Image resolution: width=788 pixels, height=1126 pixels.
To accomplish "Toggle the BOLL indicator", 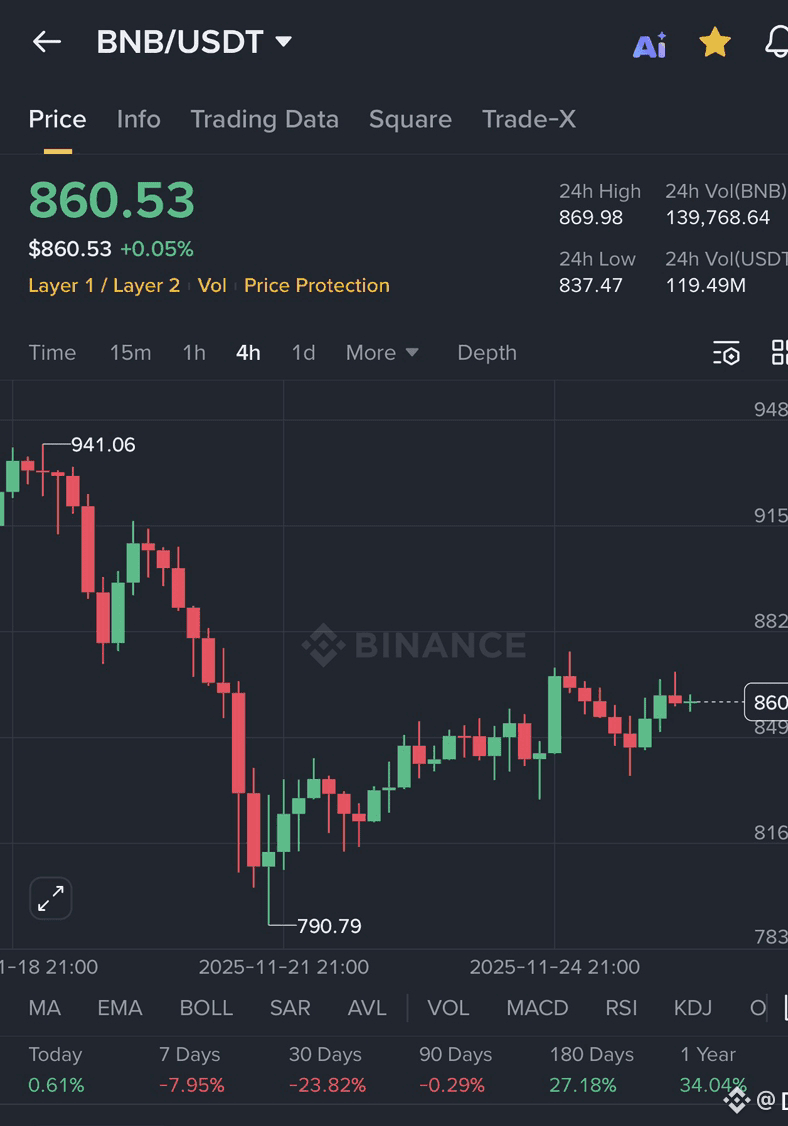I will click(x=206, y=1008).
